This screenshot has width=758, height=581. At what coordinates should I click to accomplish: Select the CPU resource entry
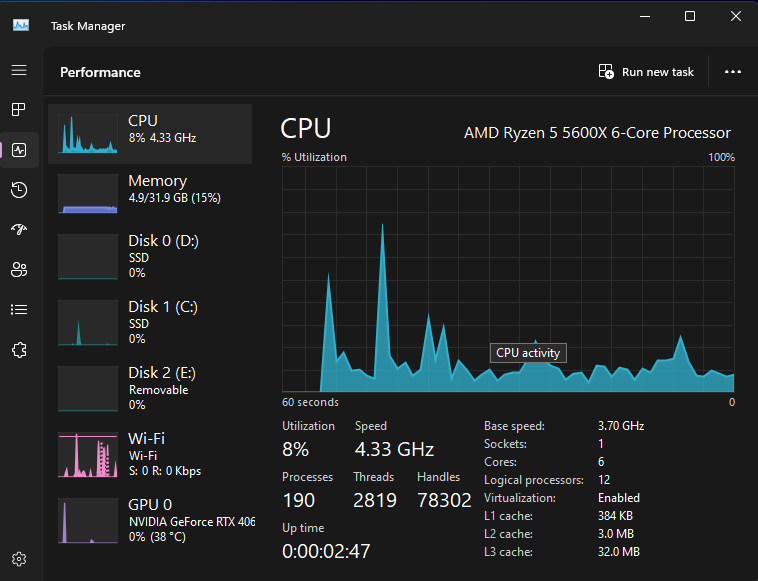(150, 134)
